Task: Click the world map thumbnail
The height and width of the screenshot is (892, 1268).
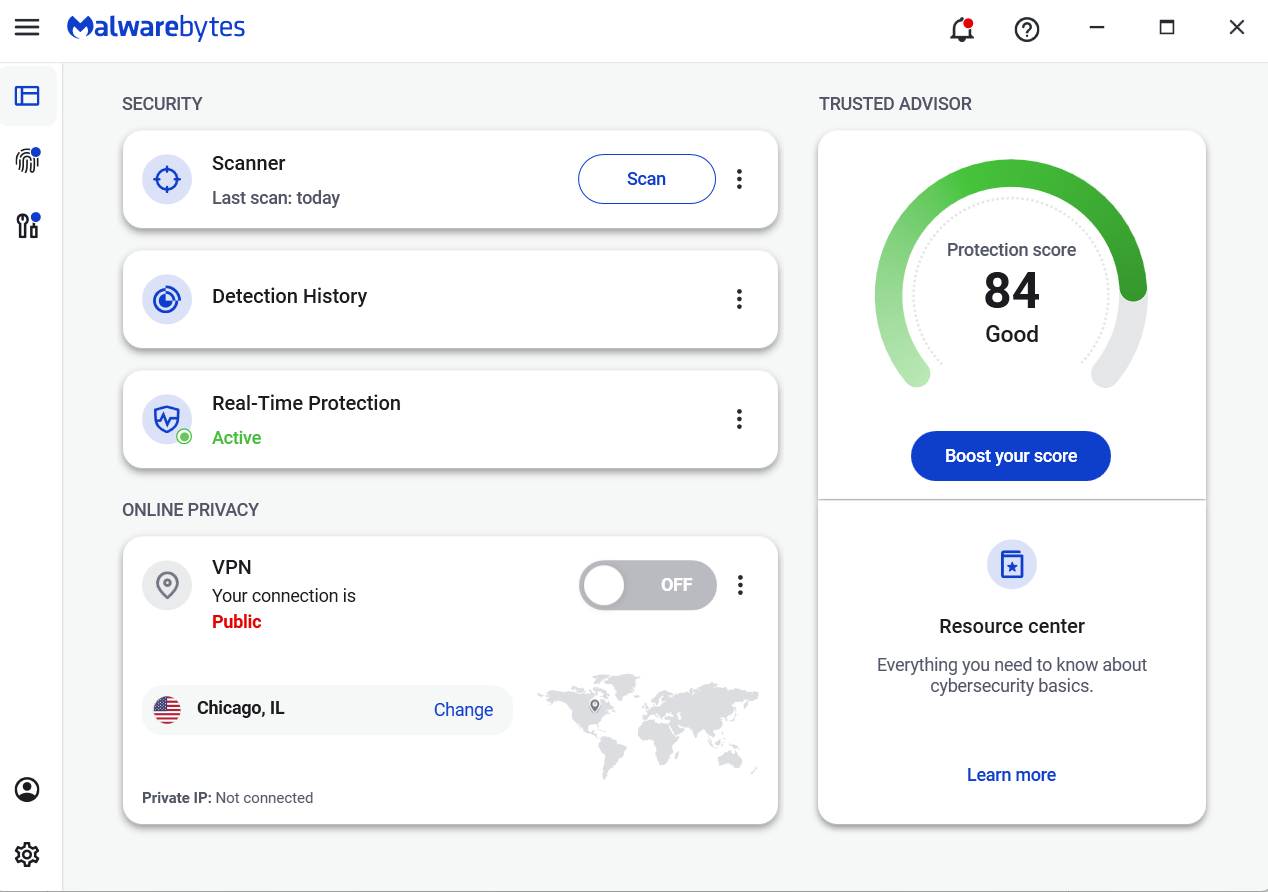Action: (x=648, y=726)
